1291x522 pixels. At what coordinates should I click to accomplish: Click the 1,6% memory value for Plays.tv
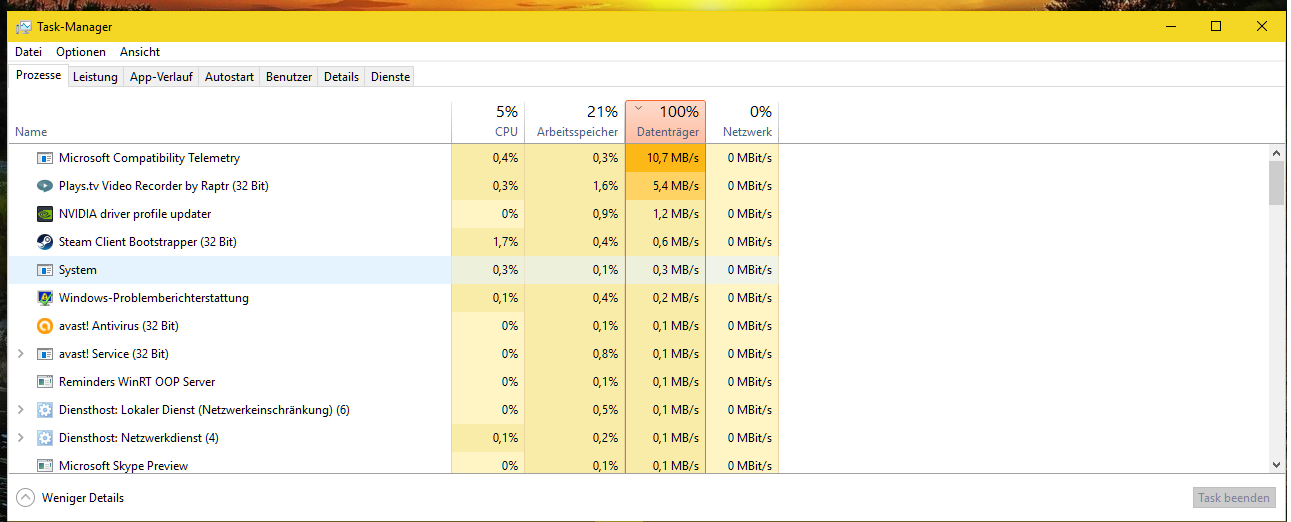[575, 186]
